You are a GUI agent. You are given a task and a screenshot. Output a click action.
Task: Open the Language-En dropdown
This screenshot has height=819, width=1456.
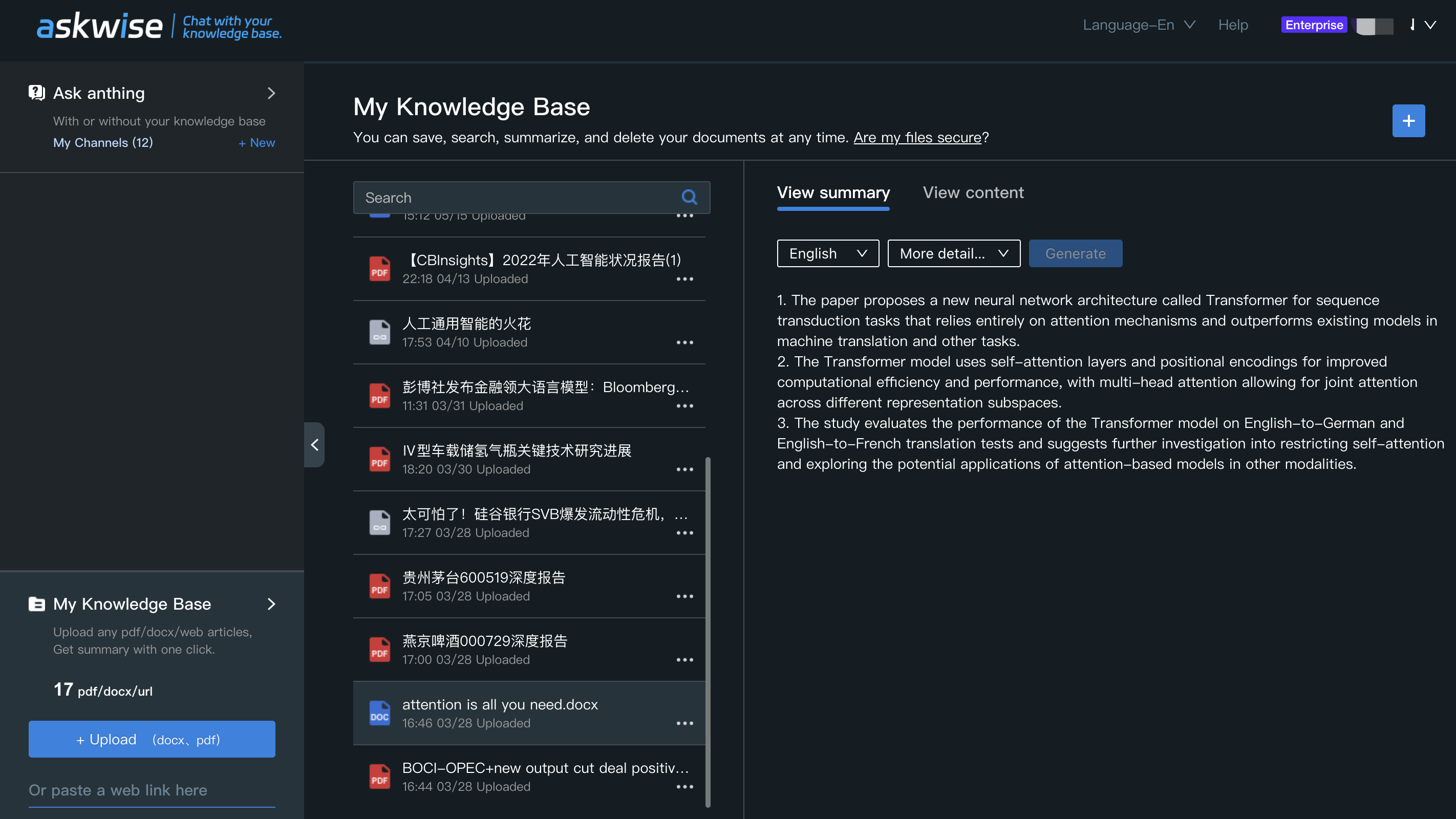click(x=1139, y=25)
